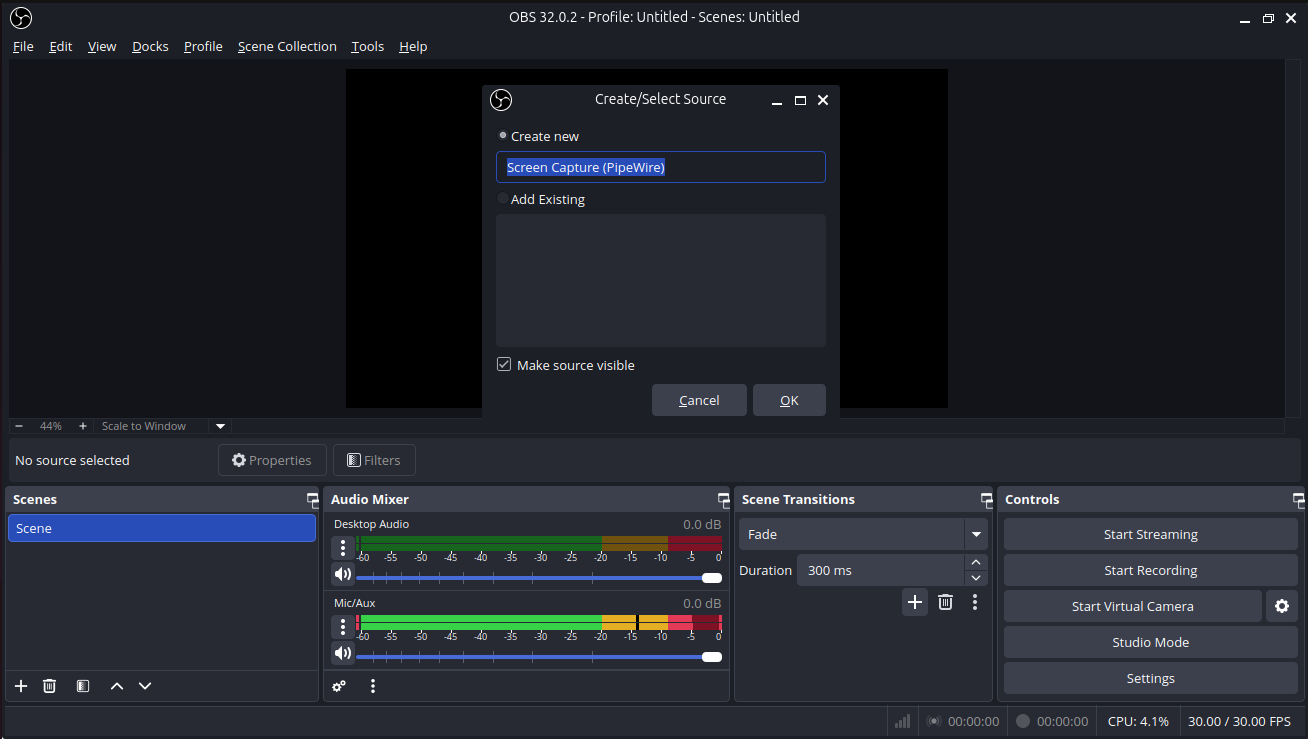The image size is (1308, 739).
Task: Open the Scale to Window dropdown arrow
Action: point(221,426)
